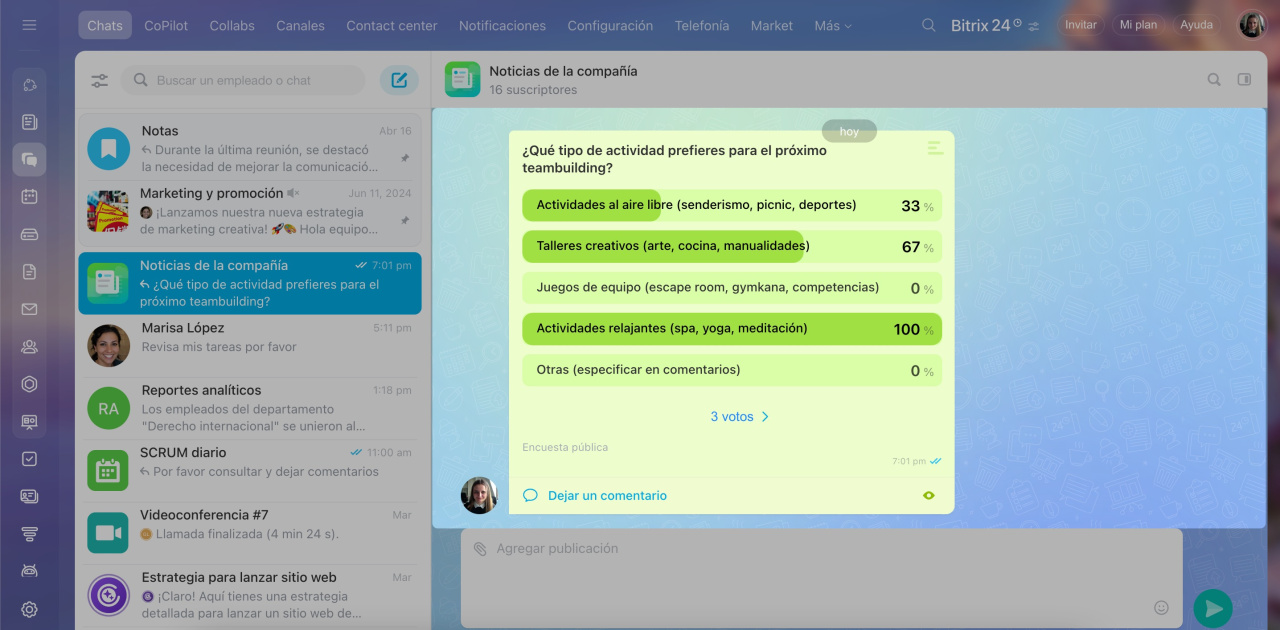Open sliders settings icon beside Bitrix 24
This screenshot has height=630, width=1280.
pyautogui.click(x=1034, y=26)
